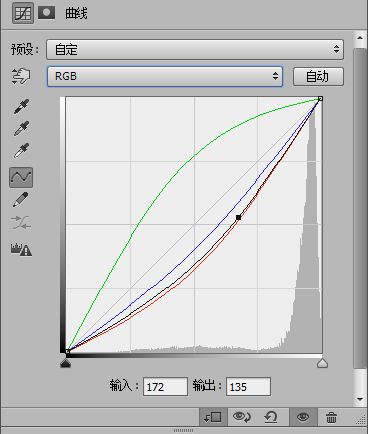Click the 自动 auto button

[x=318, y=77]
